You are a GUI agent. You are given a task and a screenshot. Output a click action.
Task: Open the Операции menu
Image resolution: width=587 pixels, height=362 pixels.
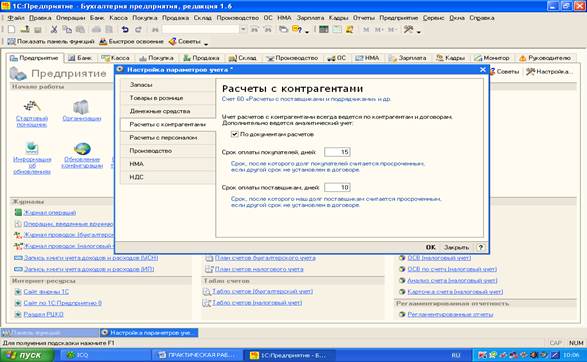click(x=71, y=18)
